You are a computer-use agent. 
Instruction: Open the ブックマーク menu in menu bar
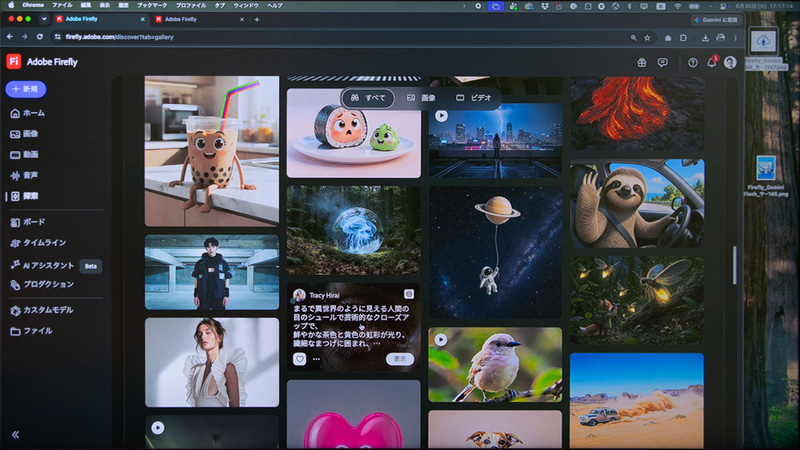[152, 5]
